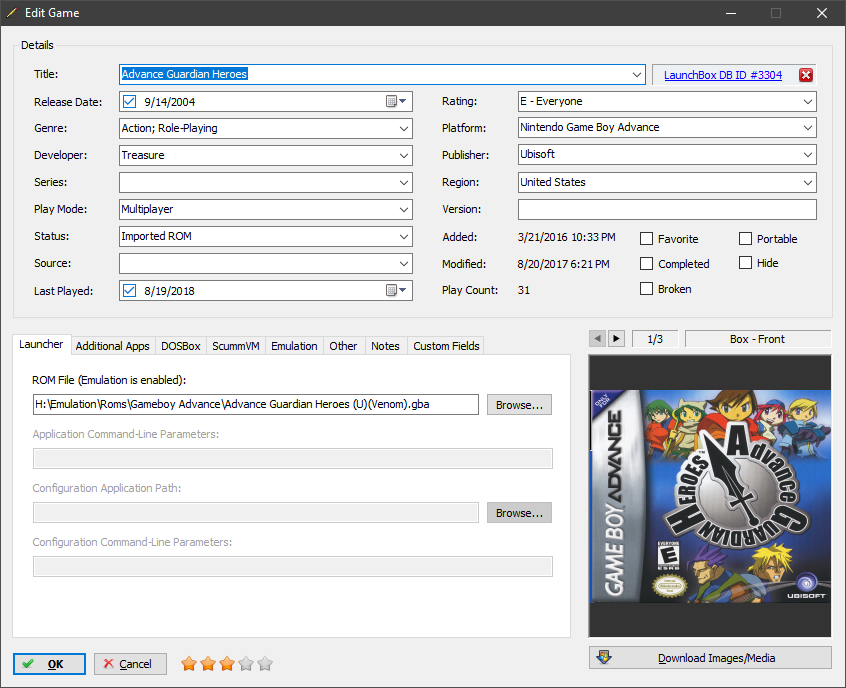This screenshot has width=846, height=688.
Task: Open the Emulation tab
Action: tap(294, 346)
